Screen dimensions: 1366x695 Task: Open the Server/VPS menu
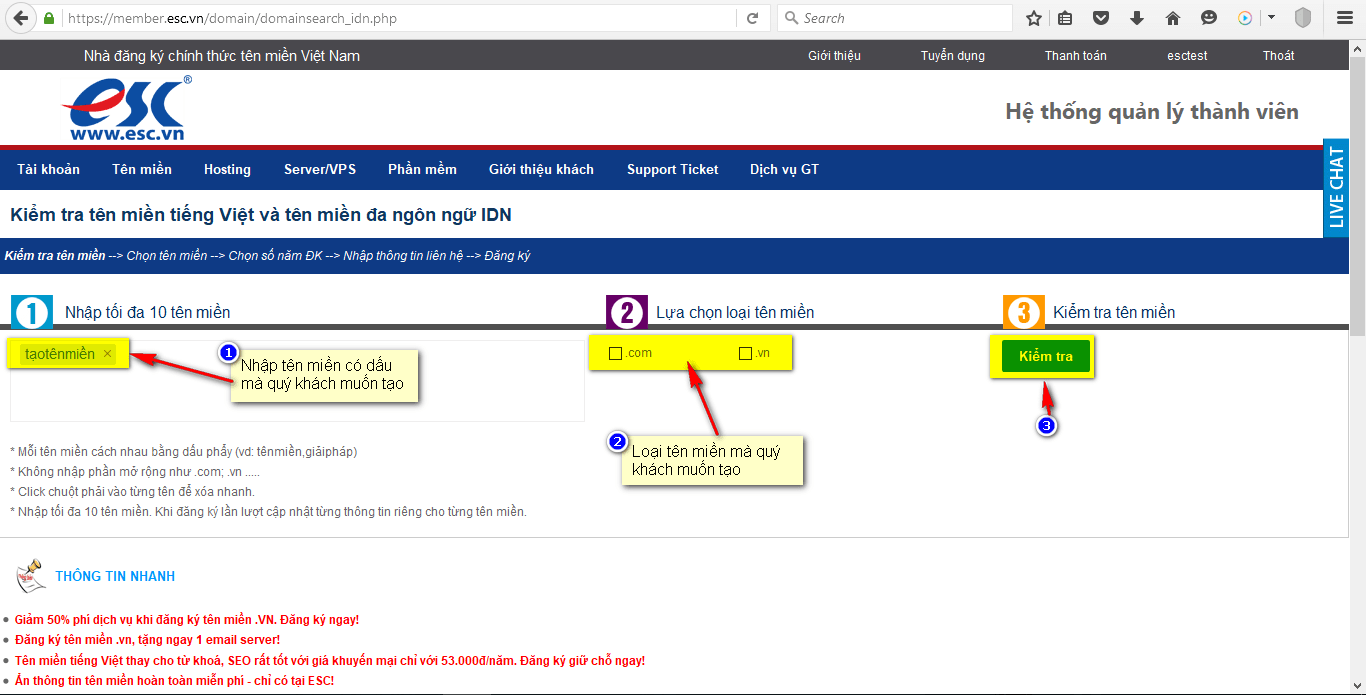[320, 169]
